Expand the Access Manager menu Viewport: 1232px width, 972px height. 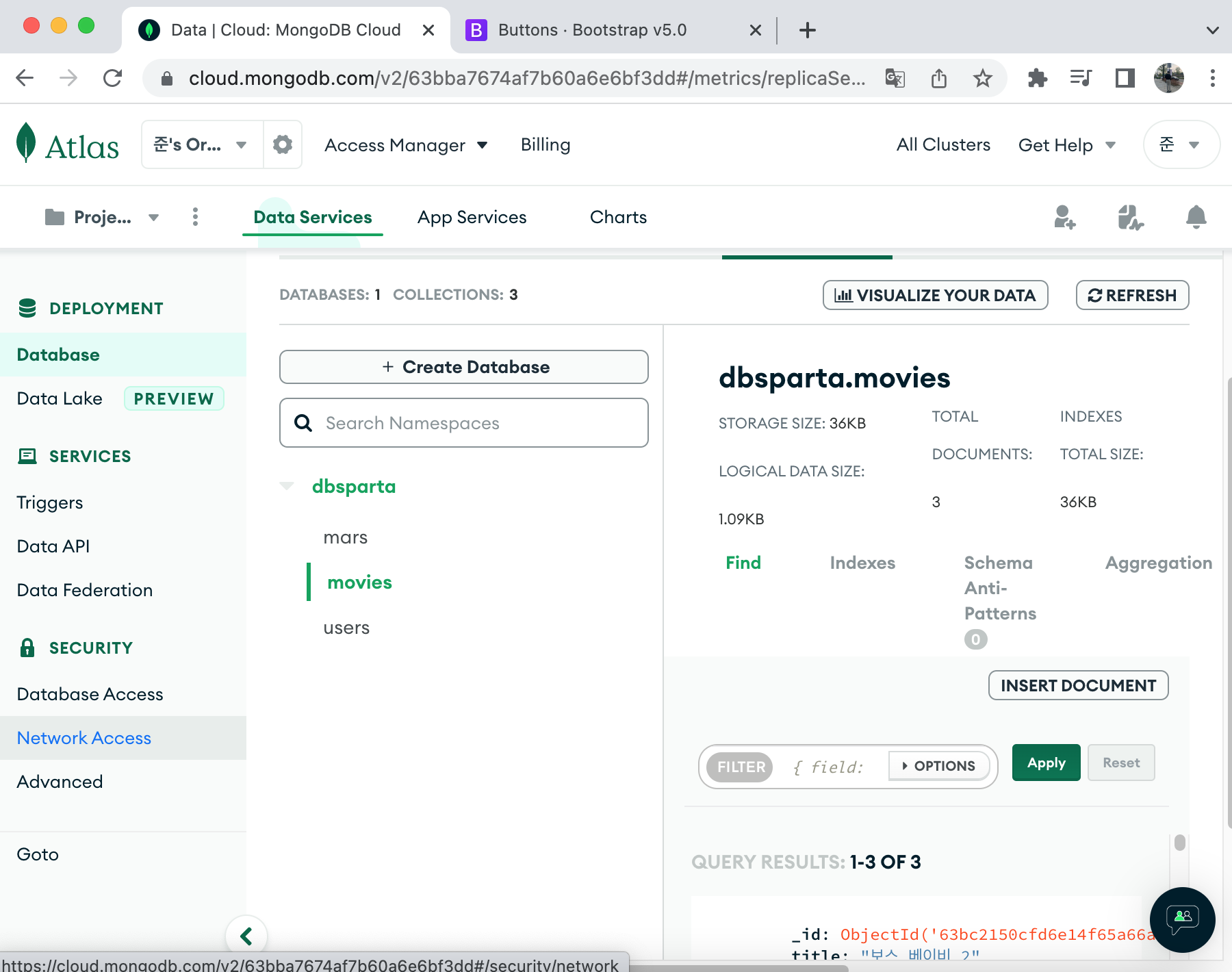pyautogui.click(x=406, y=145)
